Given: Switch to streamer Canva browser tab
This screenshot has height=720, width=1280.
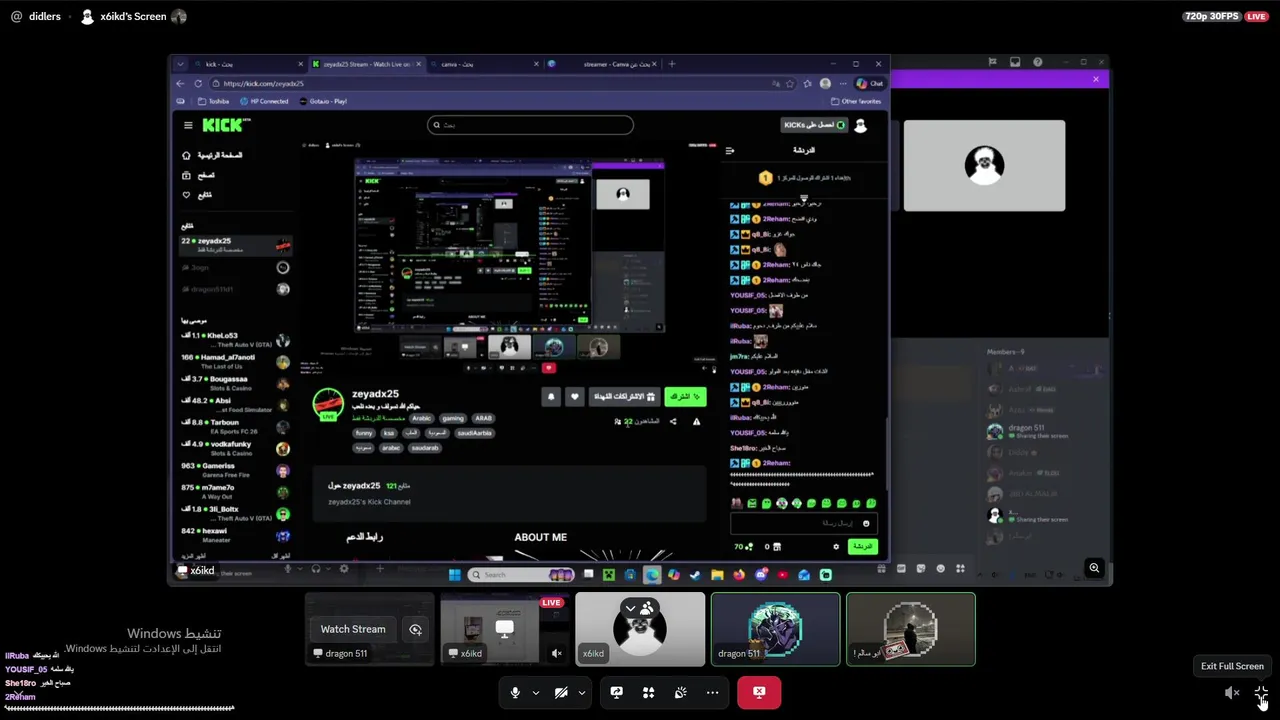Looking at the screenshot, I should coord(603,64).
